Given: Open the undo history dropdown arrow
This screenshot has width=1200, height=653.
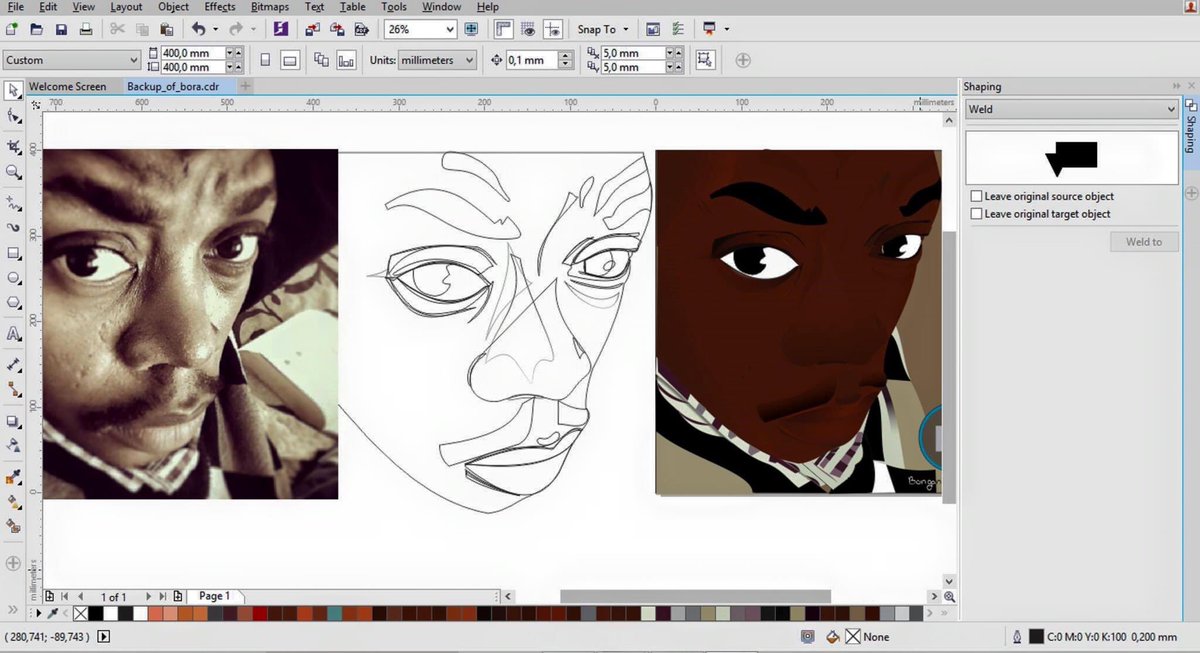Looking at the screenshot, I should pos(214,29).
